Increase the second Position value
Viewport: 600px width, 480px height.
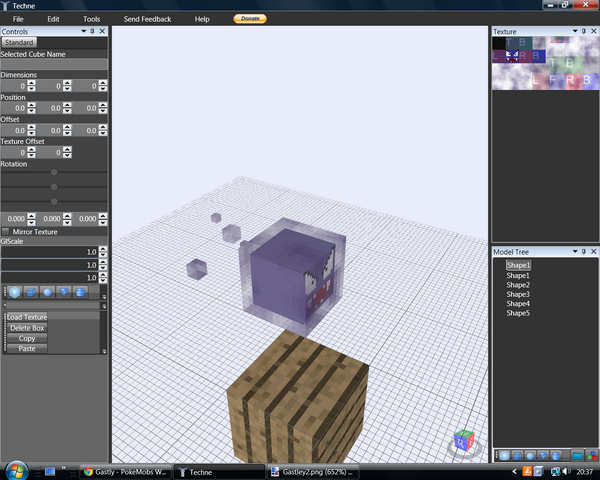pyautogui.click(x=67, y=105)
